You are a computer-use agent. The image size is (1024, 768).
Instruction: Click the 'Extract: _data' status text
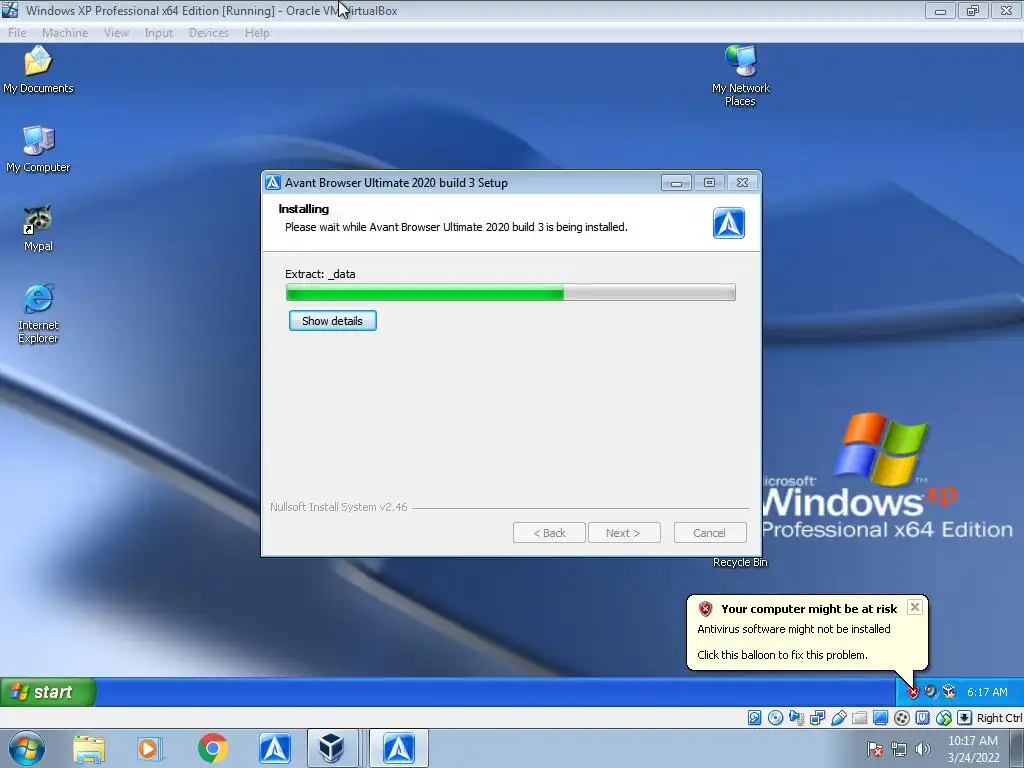320,274
